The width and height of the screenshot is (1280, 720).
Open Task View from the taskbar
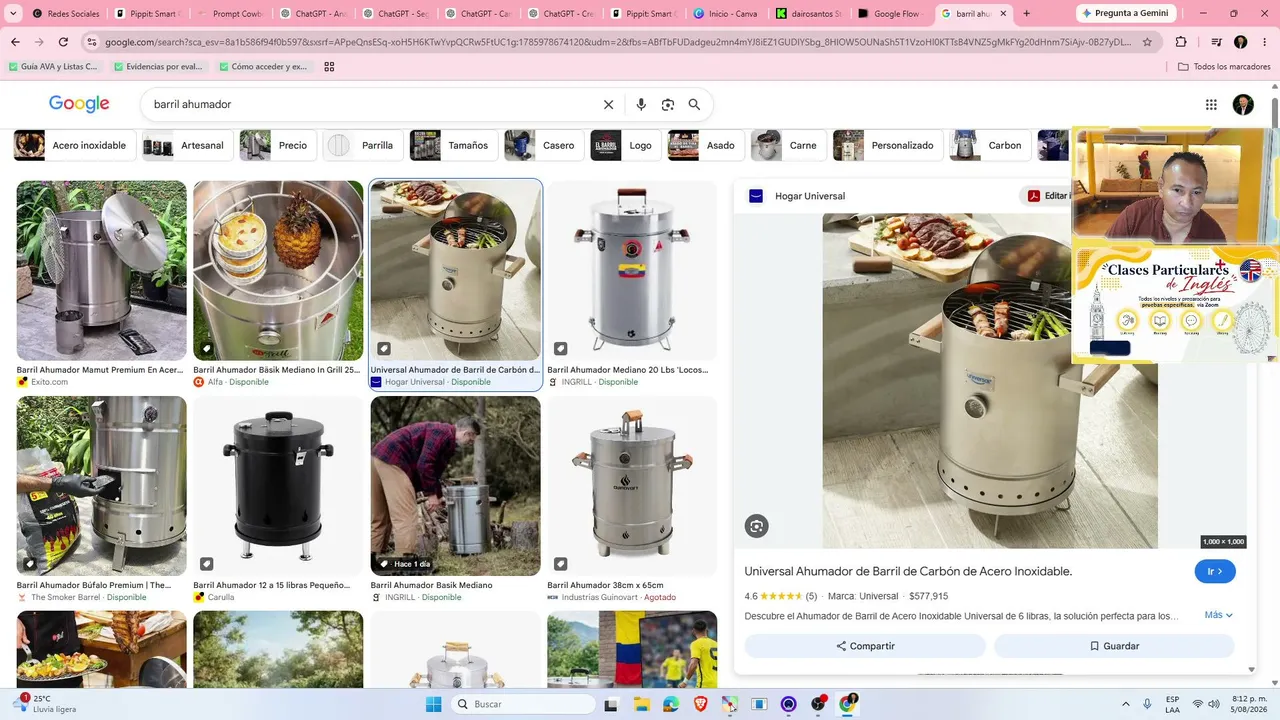611,704
